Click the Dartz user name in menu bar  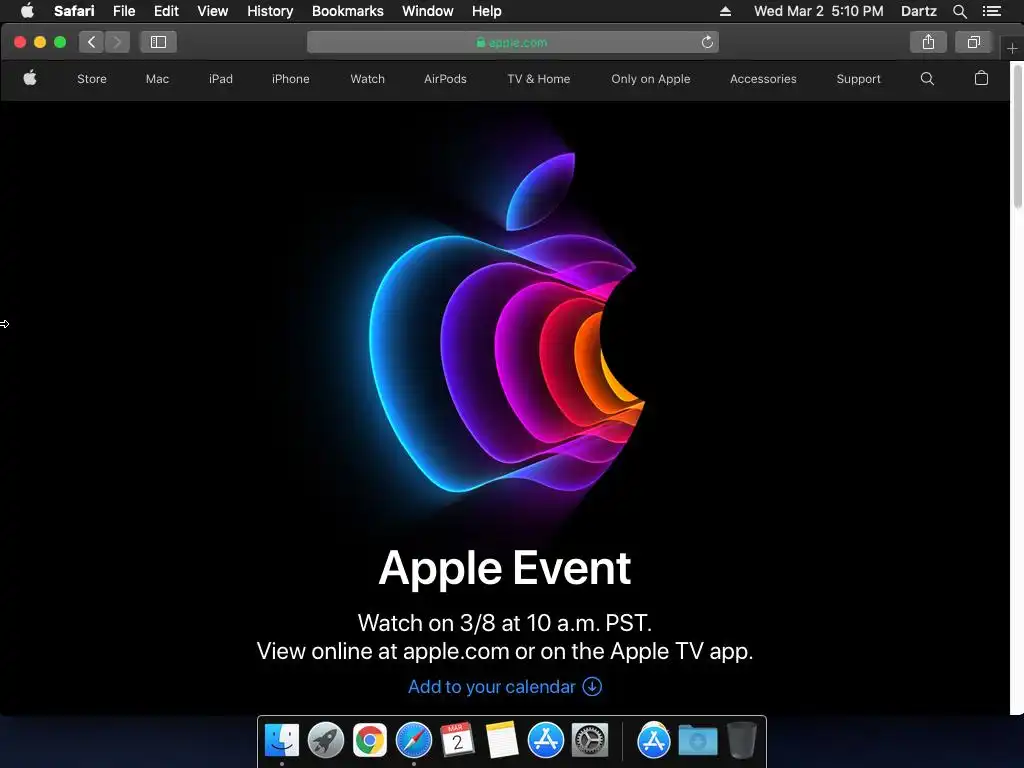pos(918,11)
